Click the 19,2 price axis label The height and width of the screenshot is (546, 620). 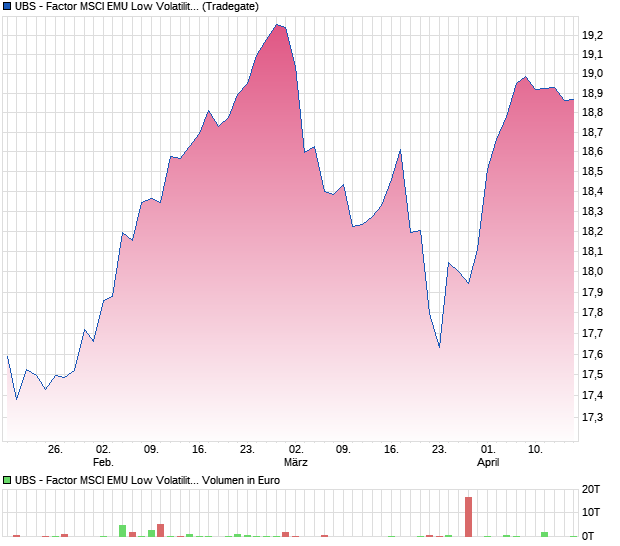[x=592, y=36]
